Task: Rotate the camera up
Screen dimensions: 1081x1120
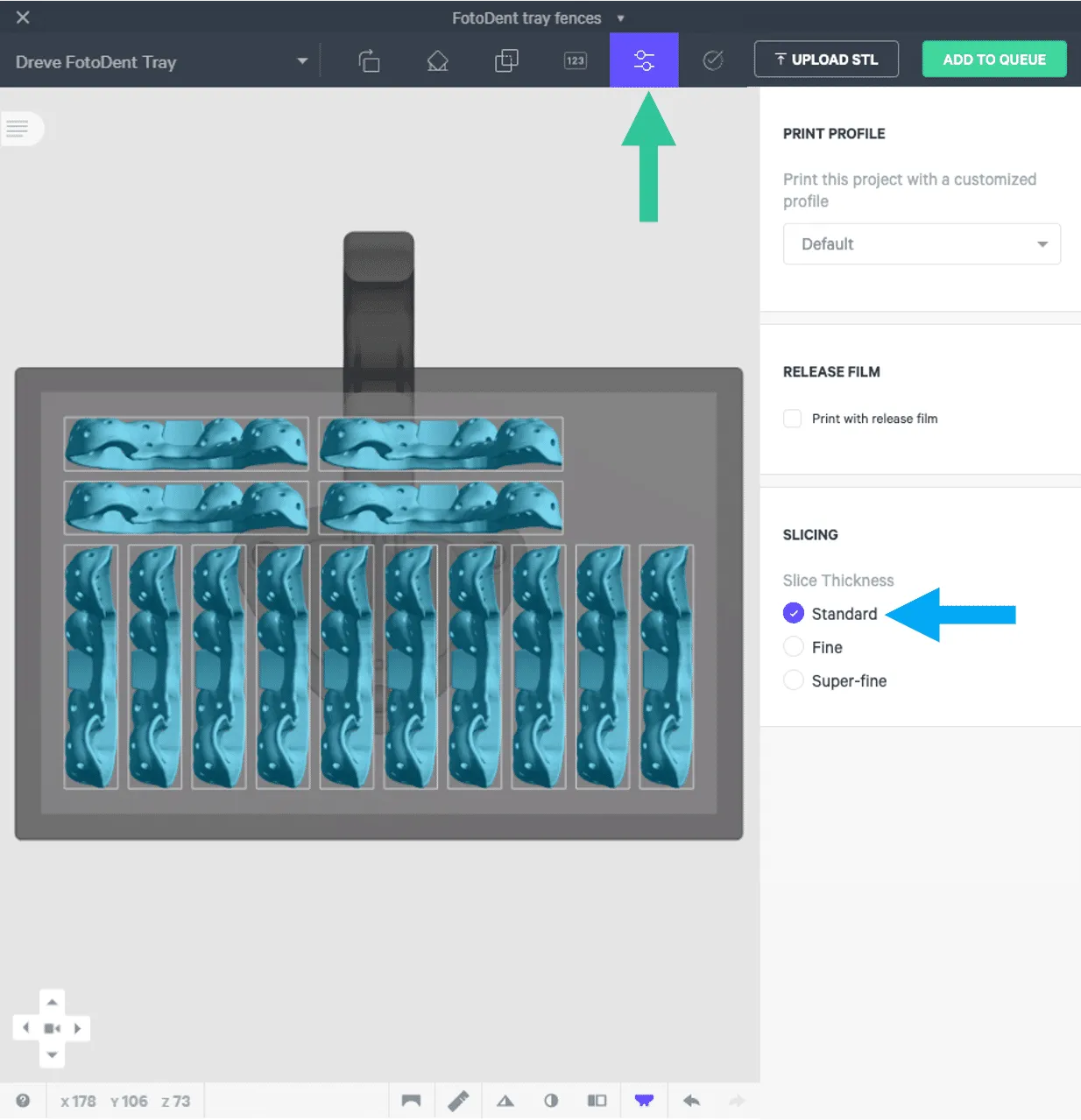Action: 53,1003
